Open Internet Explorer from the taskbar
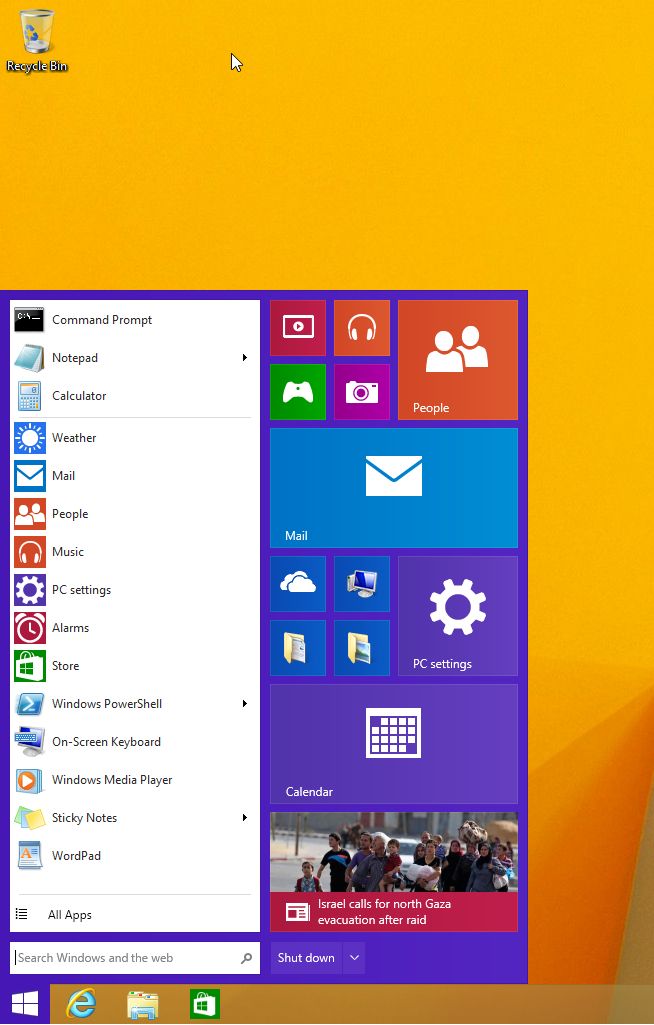 81,1003
